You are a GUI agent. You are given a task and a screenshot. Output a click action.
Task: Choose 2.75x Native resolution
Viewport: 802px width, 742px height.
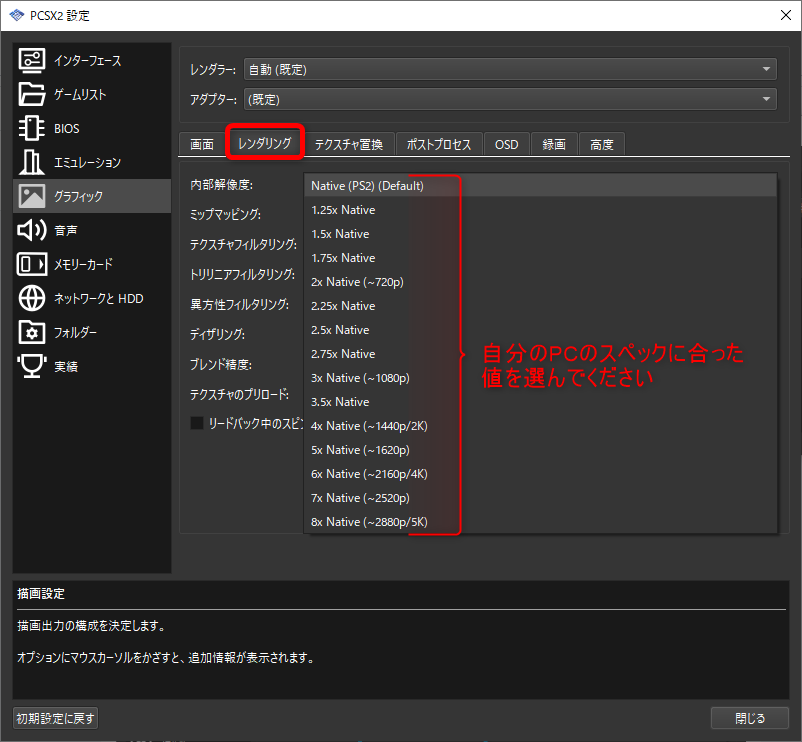tap(541, 354)
